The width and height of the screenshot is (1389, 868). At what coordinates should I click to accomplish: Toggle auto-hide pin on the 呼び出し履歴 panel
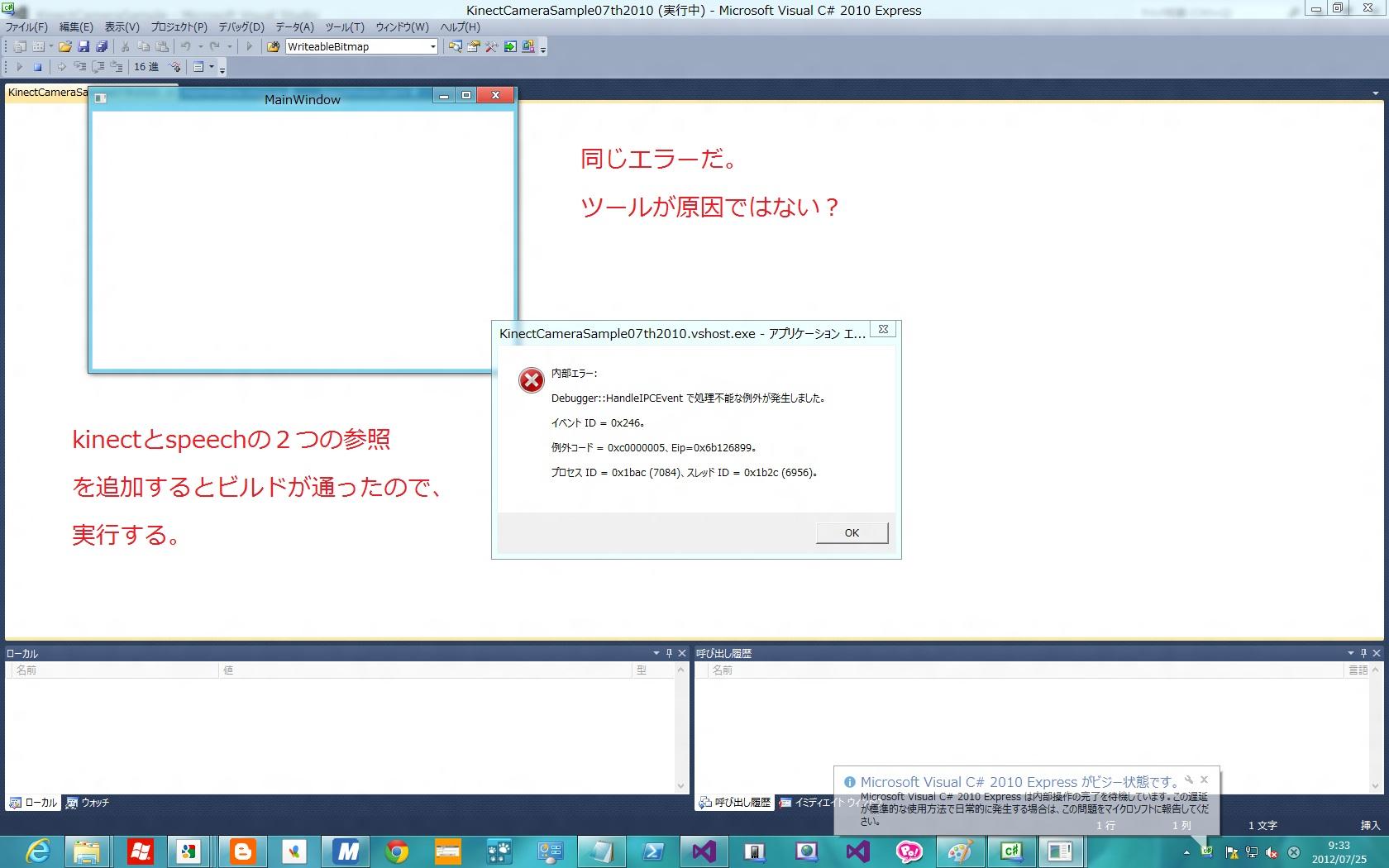tap(1363, 653)
